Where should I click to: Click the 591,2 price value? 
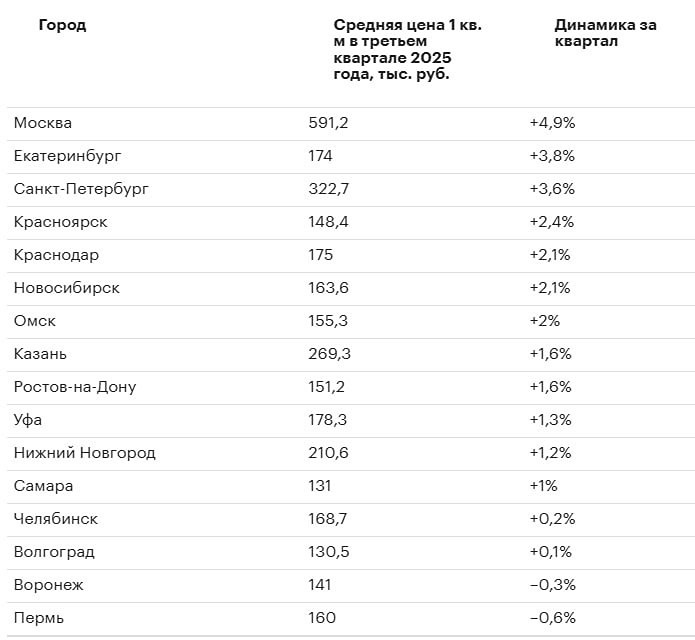[328, 123]
